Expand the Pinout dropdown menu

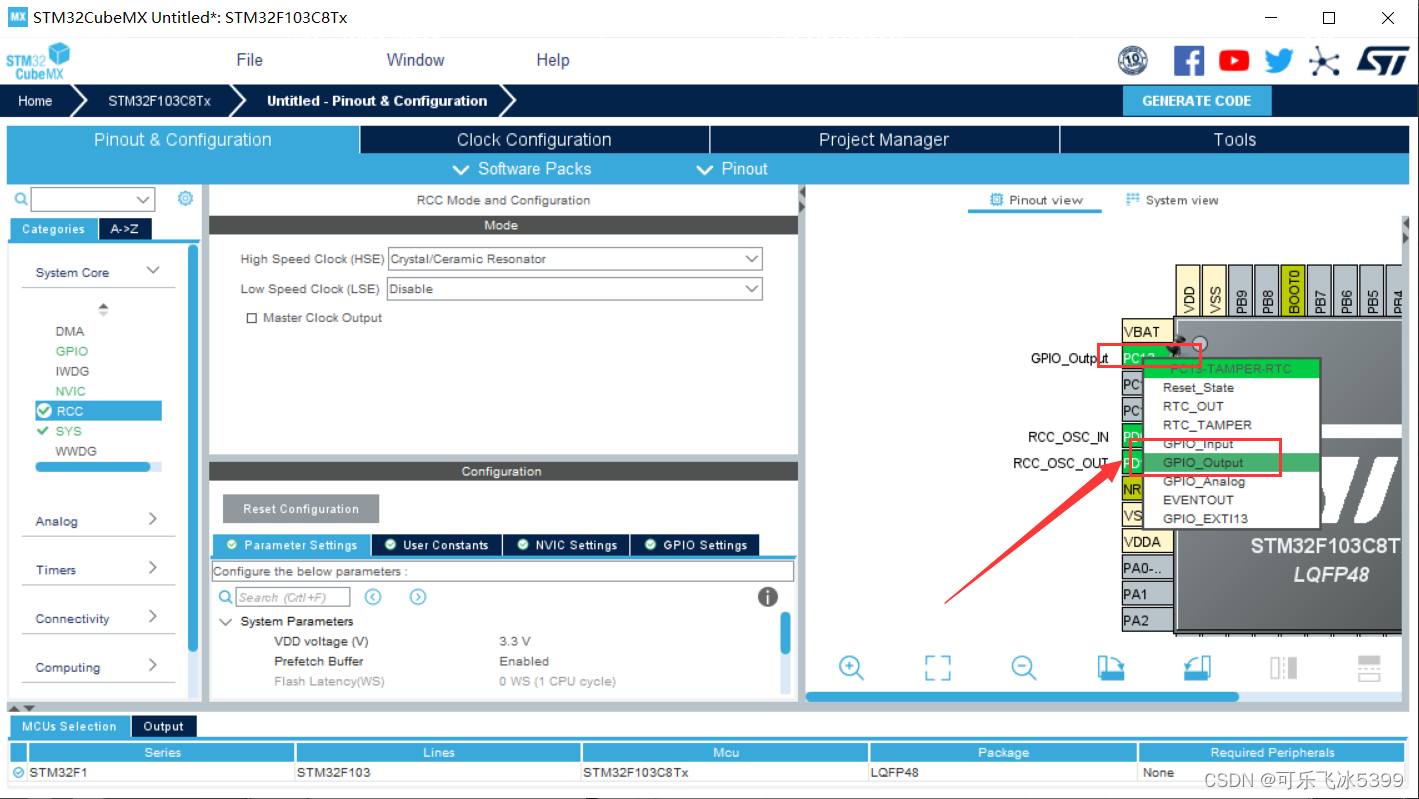click(x=732, y=169)
